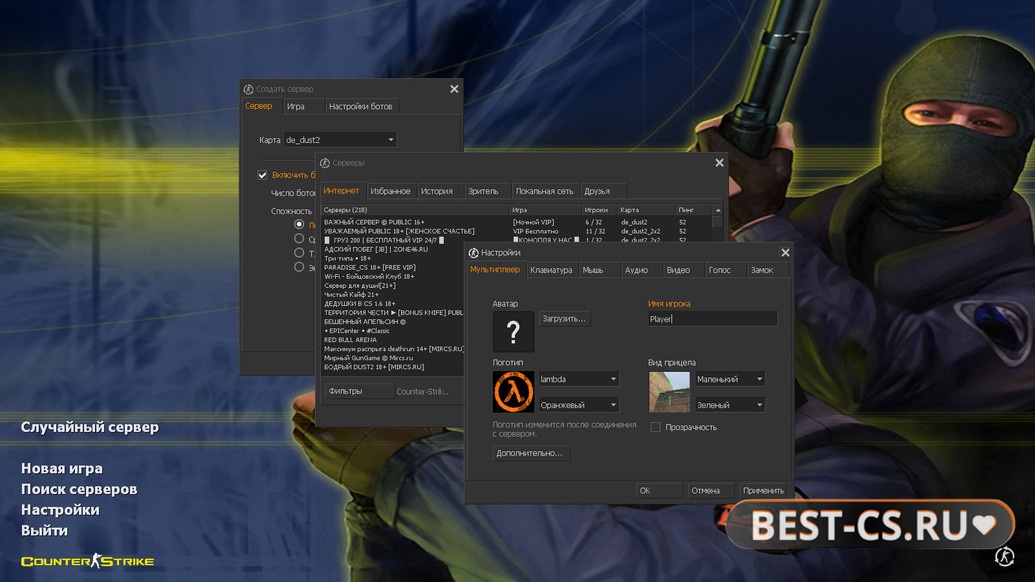The height and width of the screenshot is (582, 1035).
Task: Open the Зеленый crosshair color dropdown
Action: pos(730,404)
